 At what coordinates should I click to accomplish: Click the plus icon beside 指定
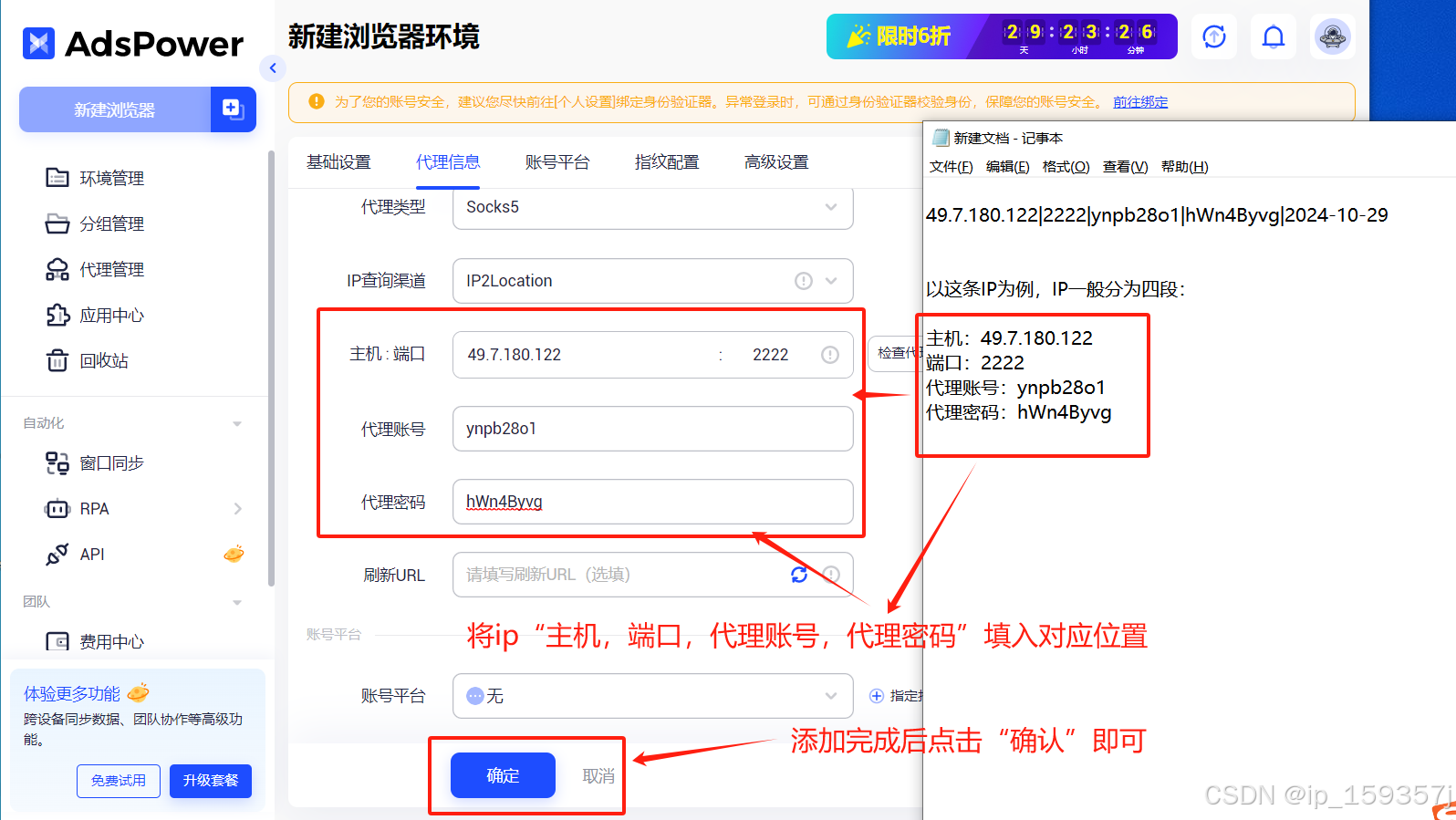(877, 696)
